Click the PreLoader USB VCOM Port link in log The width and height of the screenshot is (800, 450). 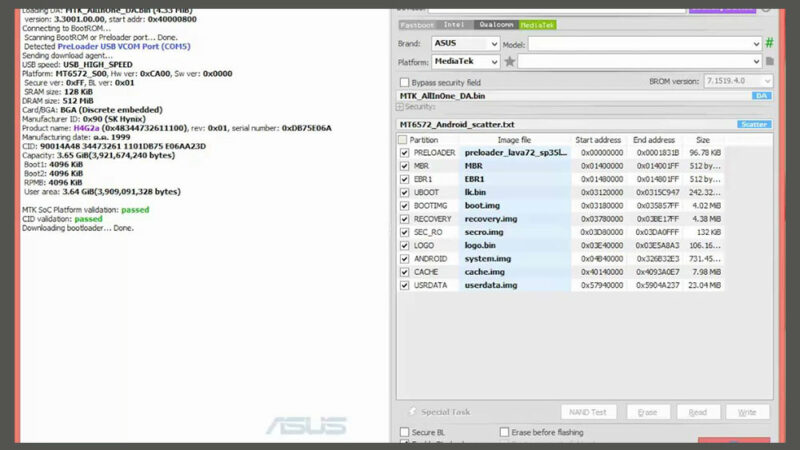tap(124, 46)
